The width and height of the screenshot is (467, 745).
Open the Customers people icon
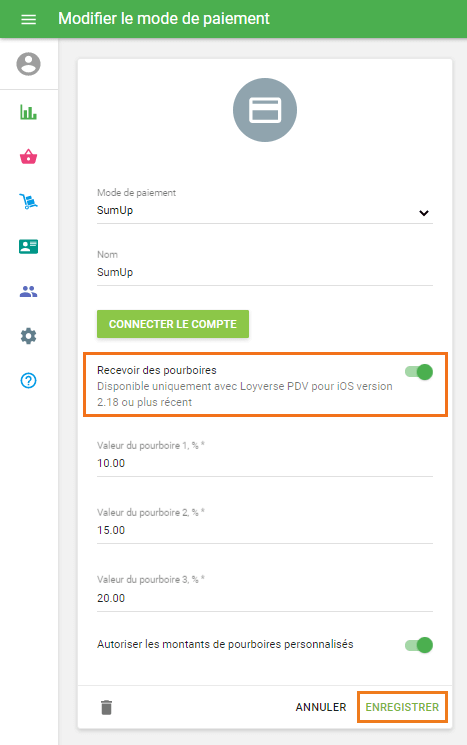pyautogui.click(x=29, y=291)
